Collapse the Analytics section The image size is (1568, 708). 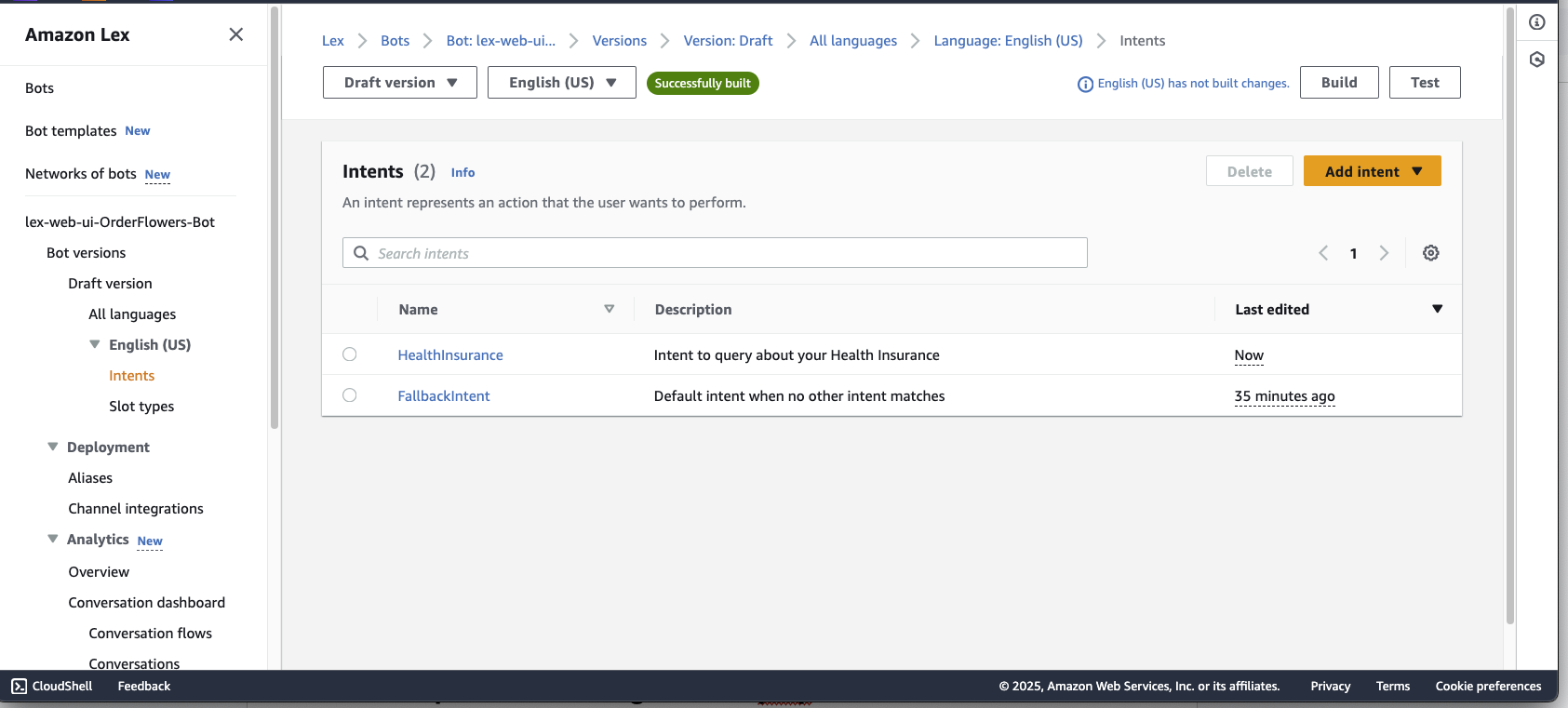coord(53,539)
